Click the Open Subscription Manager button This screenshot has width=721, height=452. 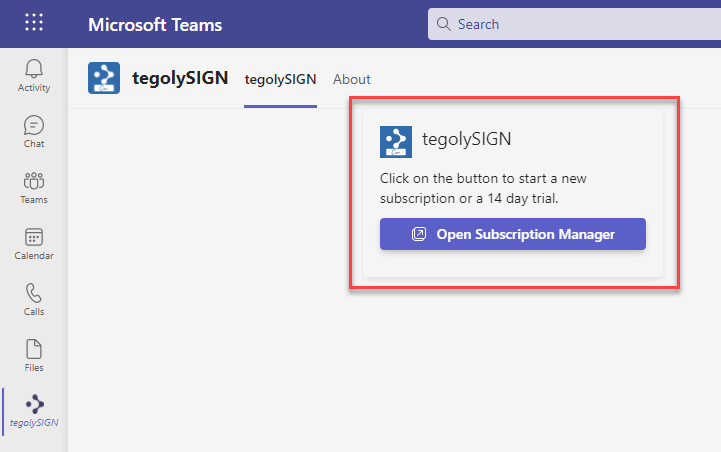pos(513,234)
